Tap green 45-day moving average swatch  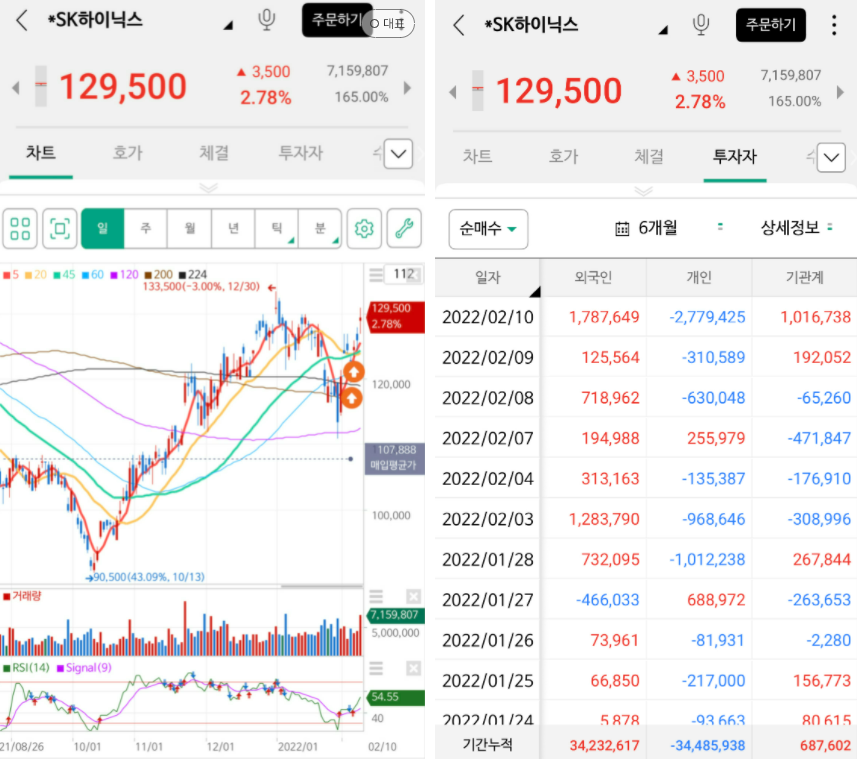(x=57, y=275)
